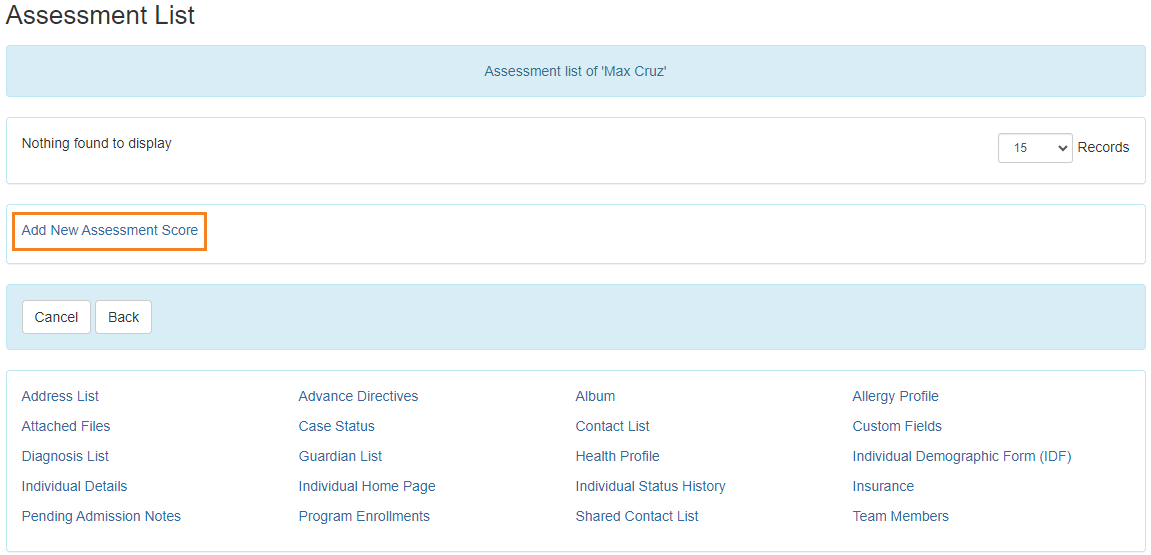View the Allergy Profile
The image size is (1151, 555).
pos(895,396)
